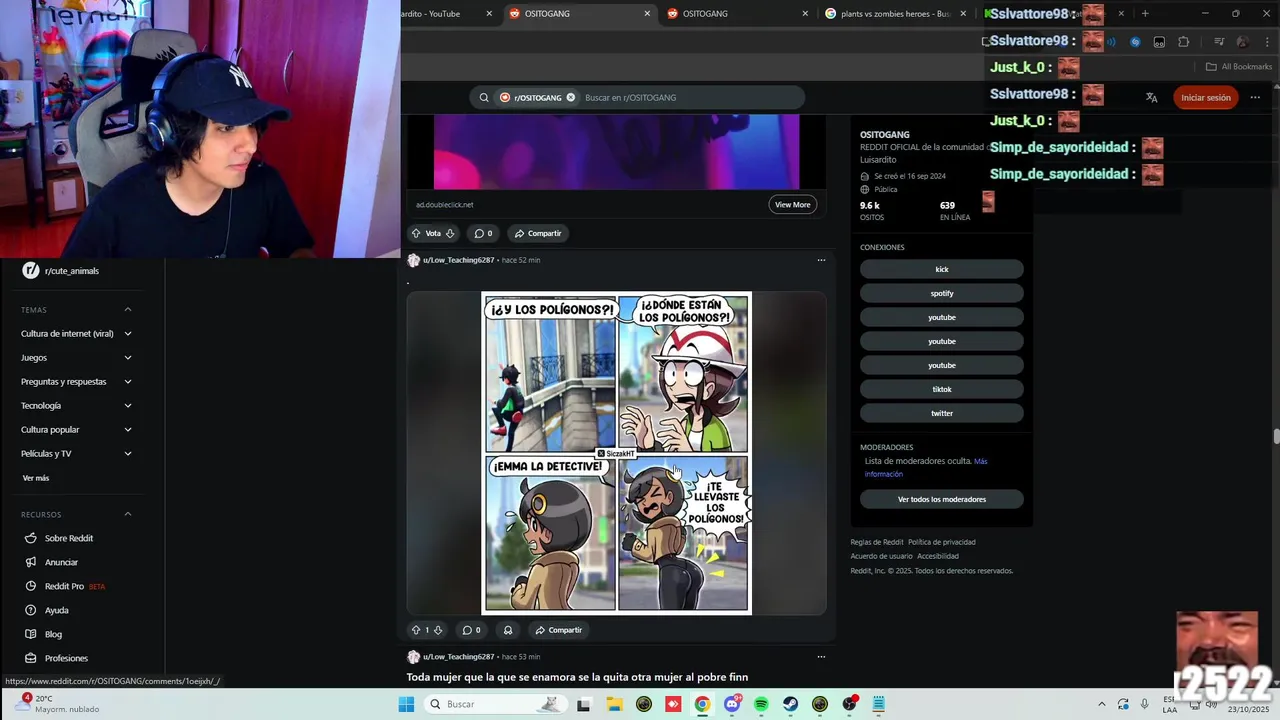This screenshot has width=1280, height=720.
Task: Open All Bookmarks folder
Action: click(1239, 67)
